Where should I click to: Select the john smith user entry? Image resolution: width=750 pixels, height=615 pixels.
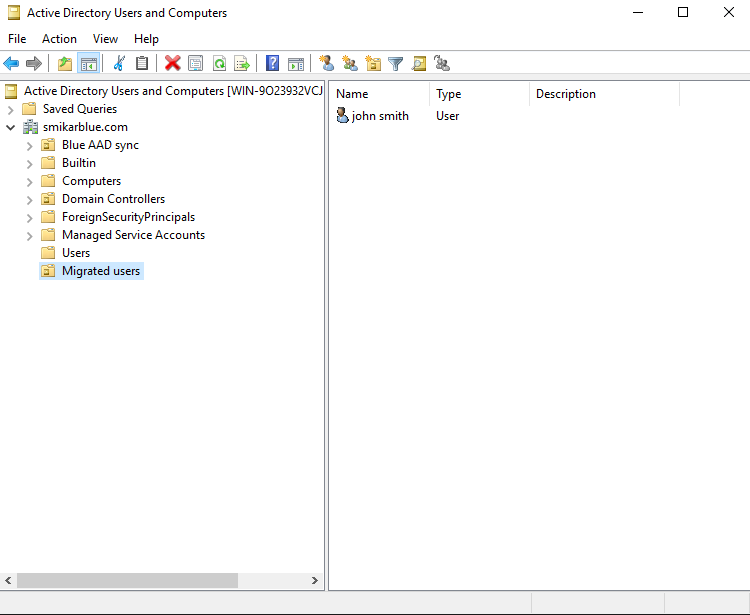(380, 116)
